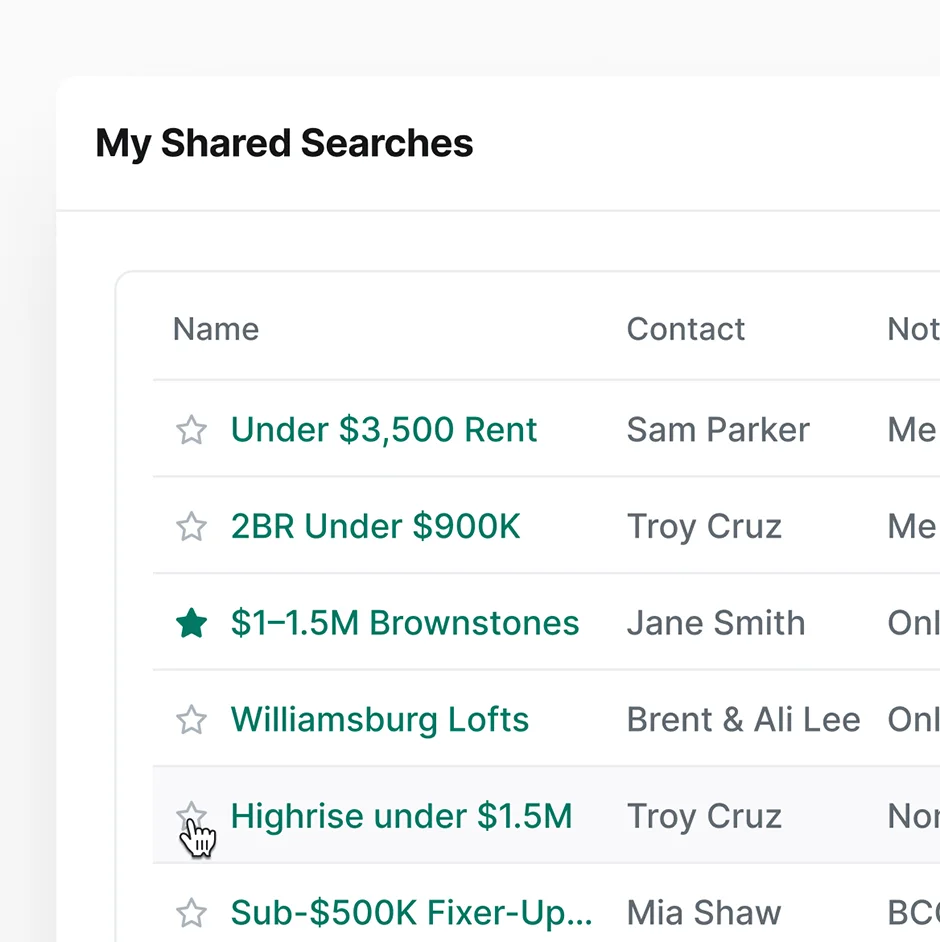Click Troy Cruz in Highrise row
The height and width of the screenshot is (942, 940).
703,817
